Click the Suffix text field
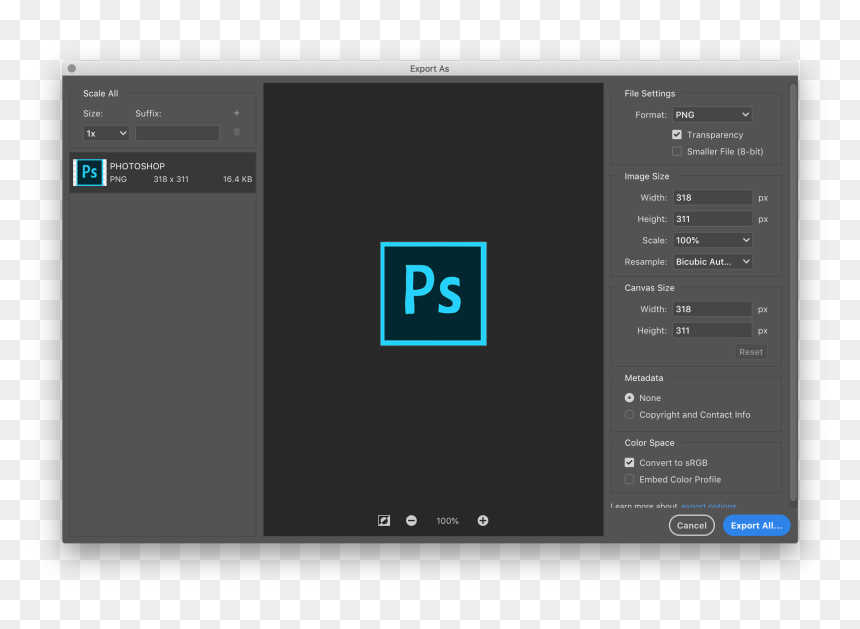This screenshot has height=629, width=860. click(x=177, y=133)
